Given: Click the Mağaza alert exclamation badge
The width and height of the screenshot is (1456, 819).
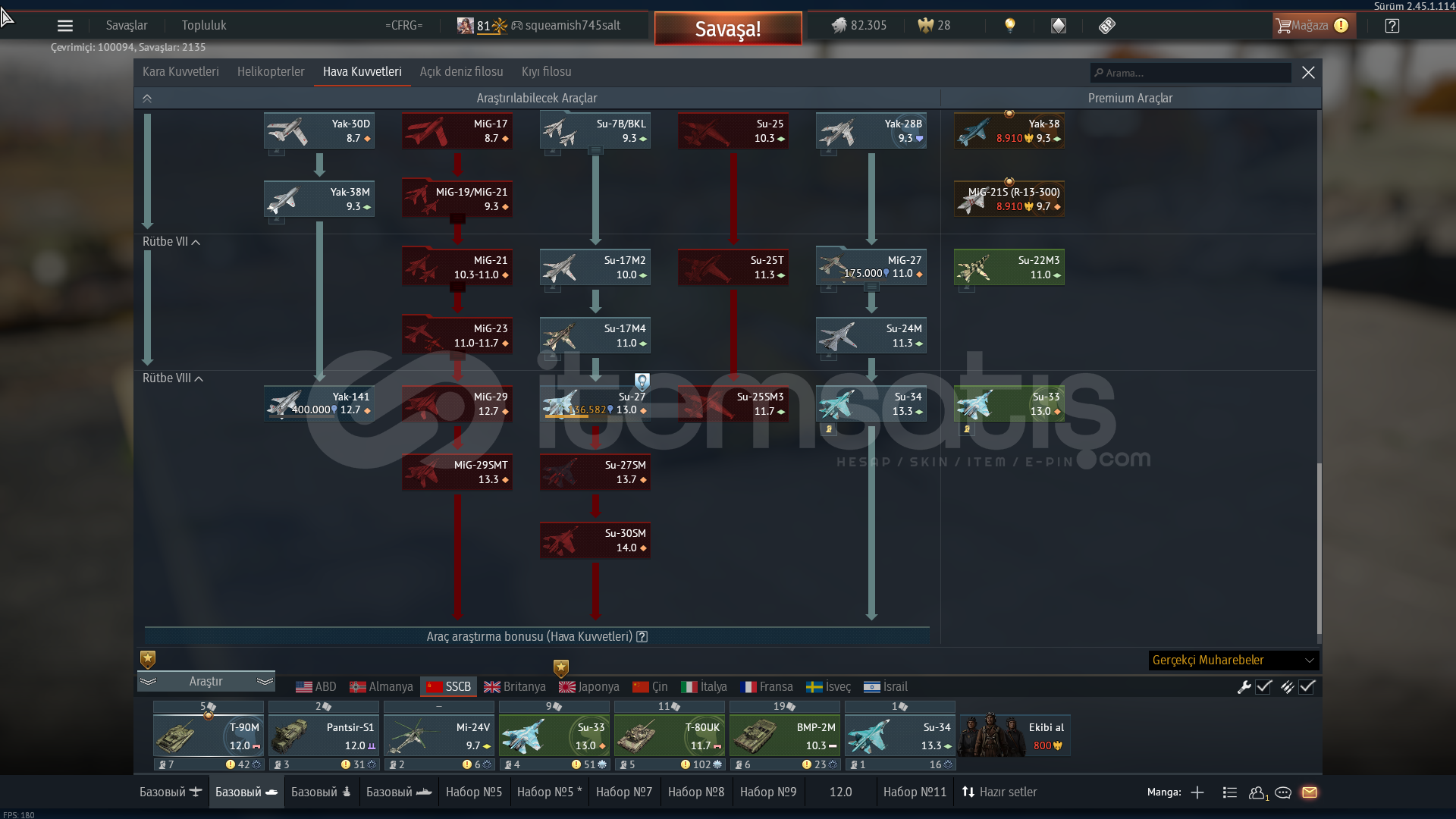Looking at the screenshot, I should click(1341, 26).
